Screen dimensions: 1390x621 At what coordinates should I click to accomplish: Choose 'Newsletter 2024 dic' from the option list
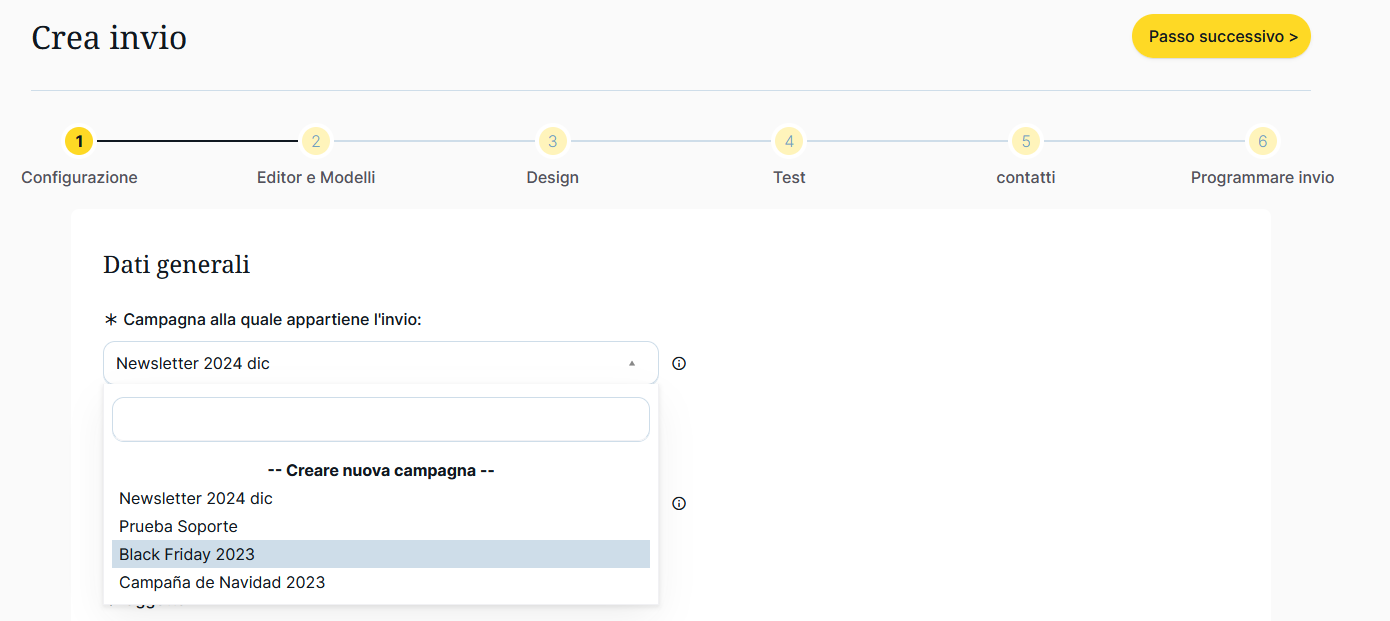click(196, 498)
